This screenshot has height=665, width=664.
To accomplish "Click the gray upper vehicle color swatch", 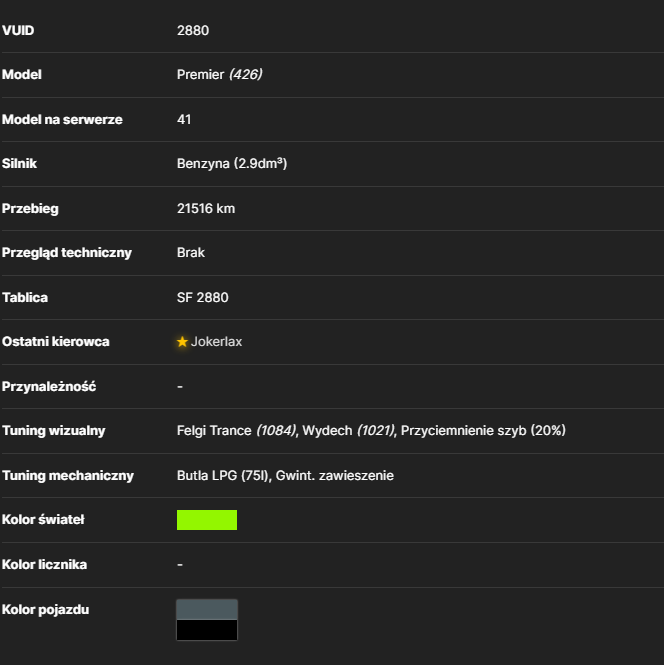I will coord(207,610).
